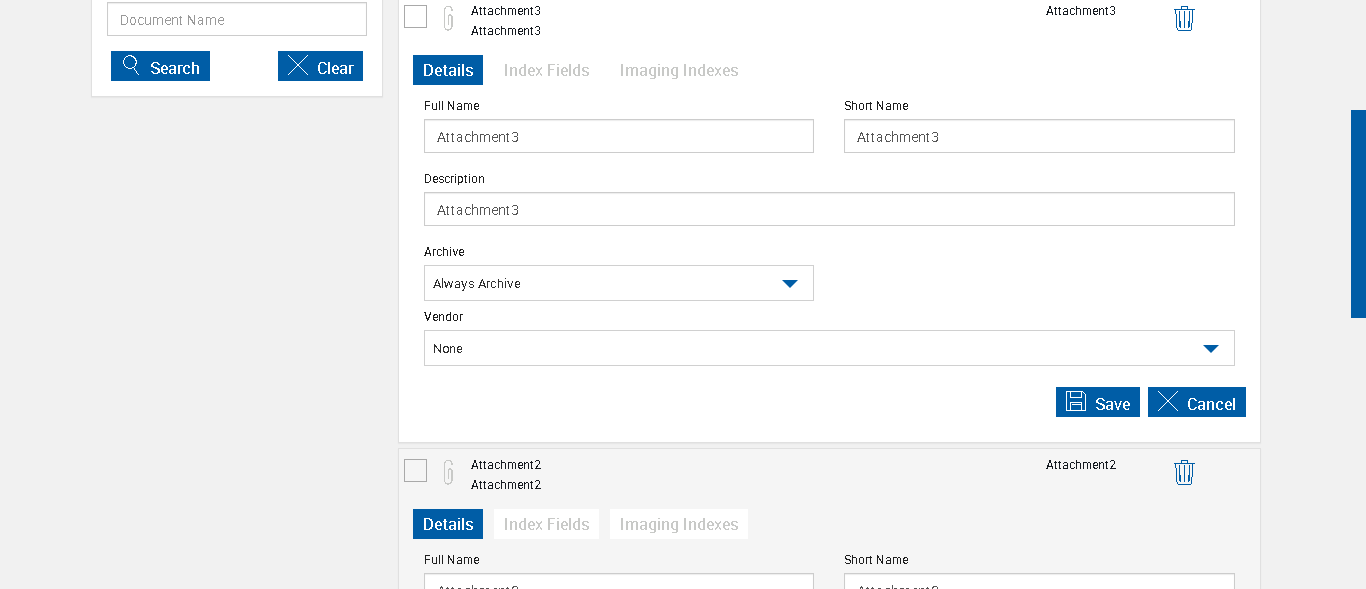1366x589 pixels.
Task: Click the Short Name field for Attachment3
Action: (x=1038, y=137)
